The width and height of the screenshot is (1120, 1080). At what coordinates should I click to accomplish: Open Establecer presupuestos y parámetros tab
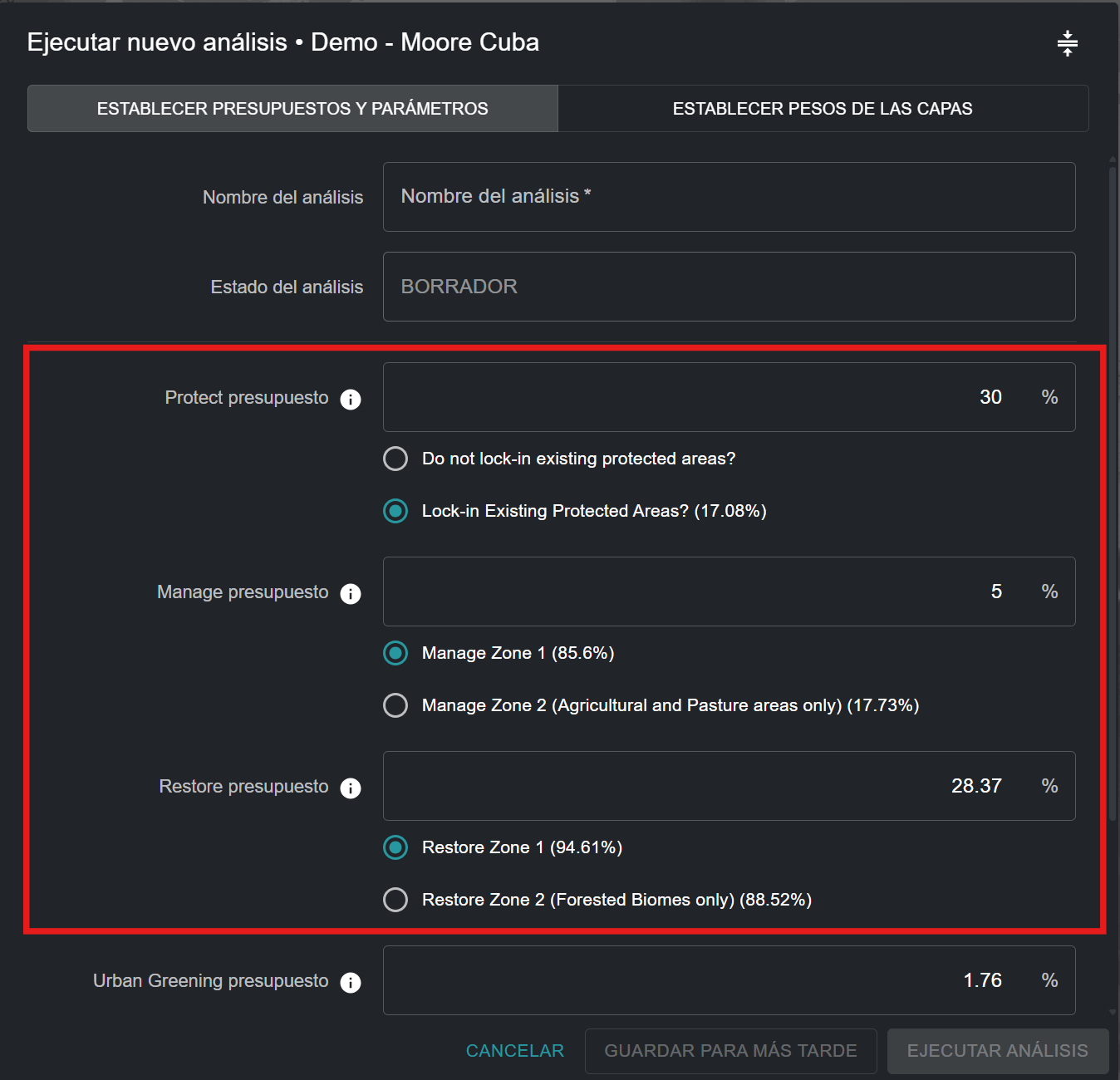click(292, 109)
